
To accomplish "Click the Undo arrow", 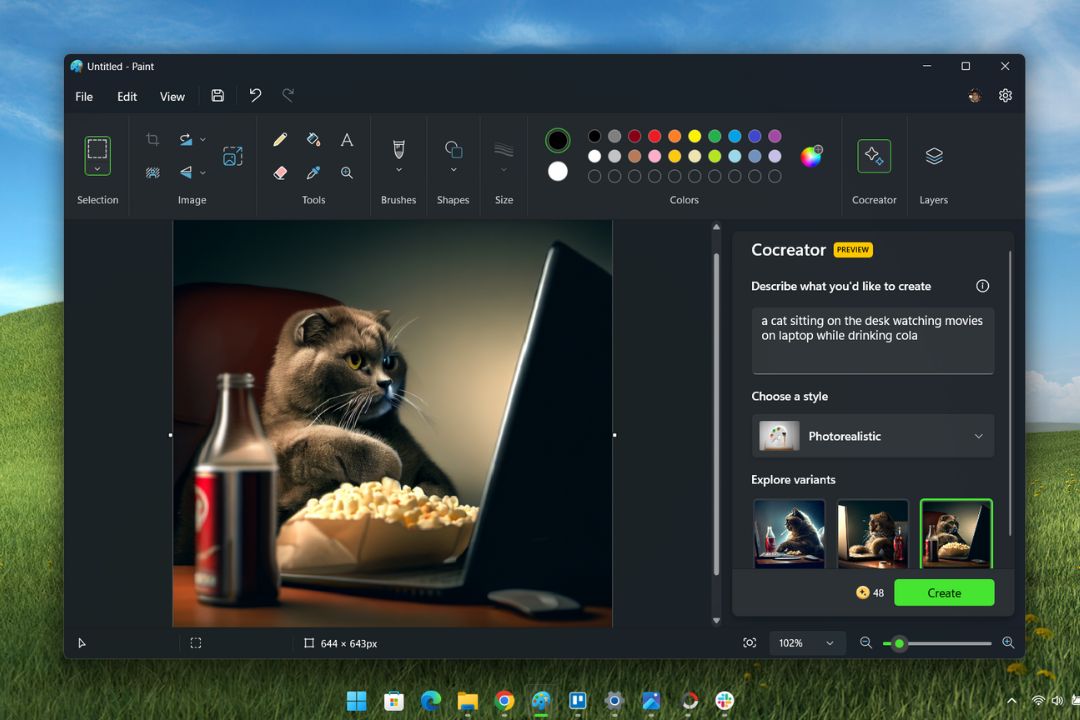I will click(255, 95).
